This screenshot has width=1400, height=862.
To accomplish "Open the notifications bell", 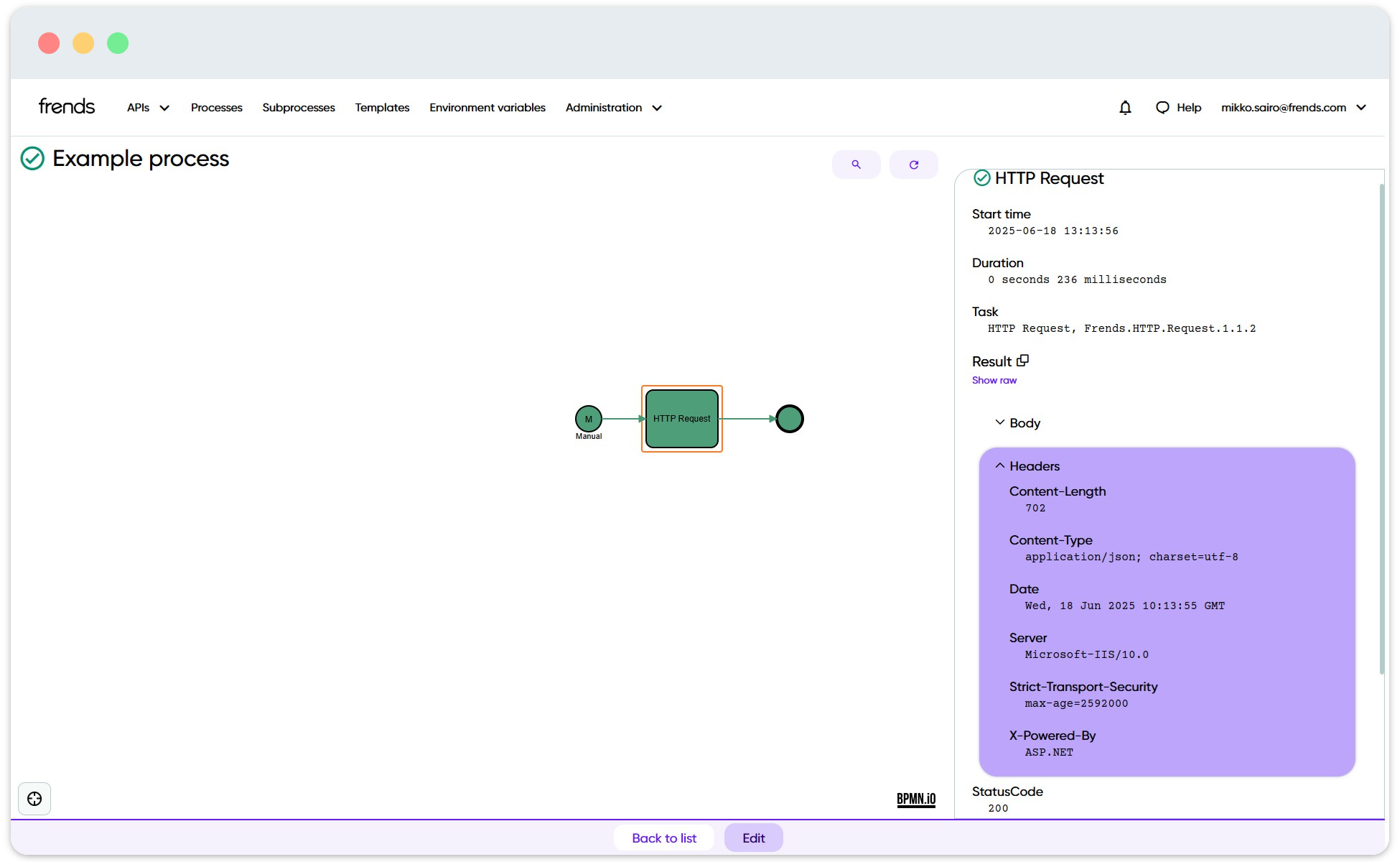I will 1125,108.
